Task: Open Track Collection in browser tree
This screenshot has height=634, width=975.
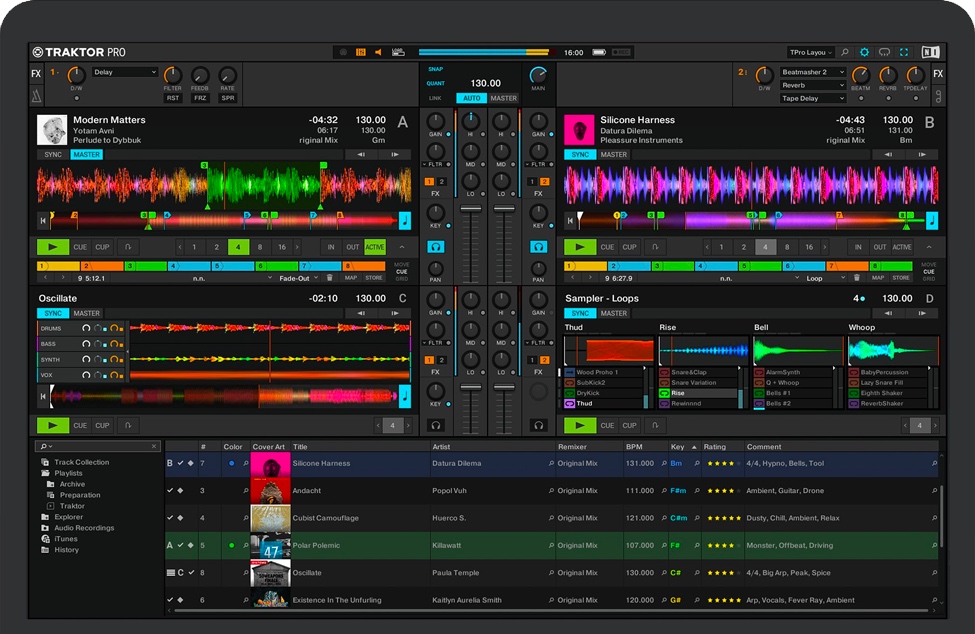Action: coord(81,462)
